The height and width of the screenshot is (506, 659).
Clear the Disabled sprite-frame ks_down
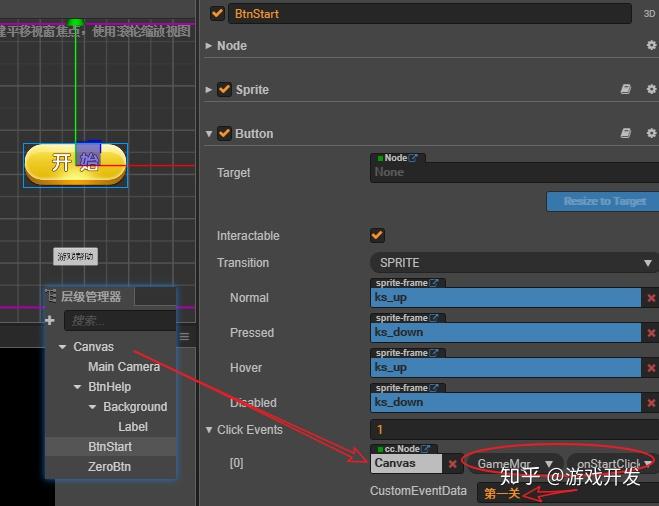click(651, 403)
